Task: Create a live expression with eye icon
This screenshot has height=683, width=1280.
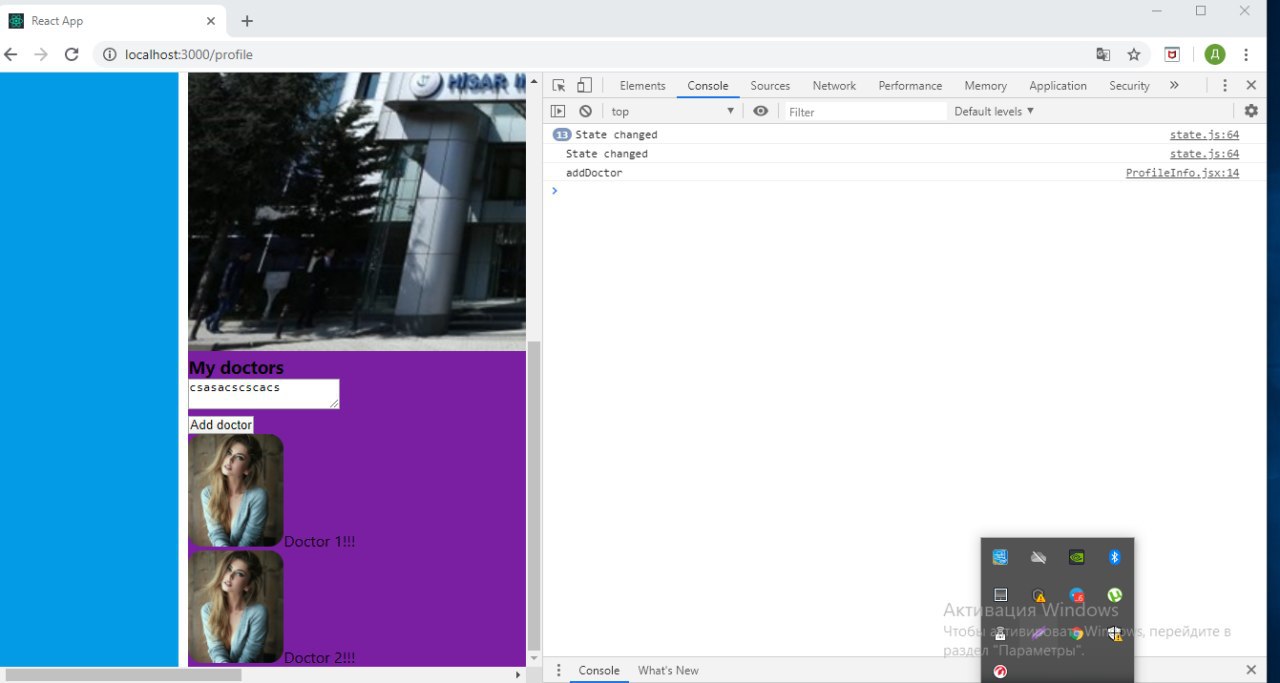Action: [x=761, y=112]
